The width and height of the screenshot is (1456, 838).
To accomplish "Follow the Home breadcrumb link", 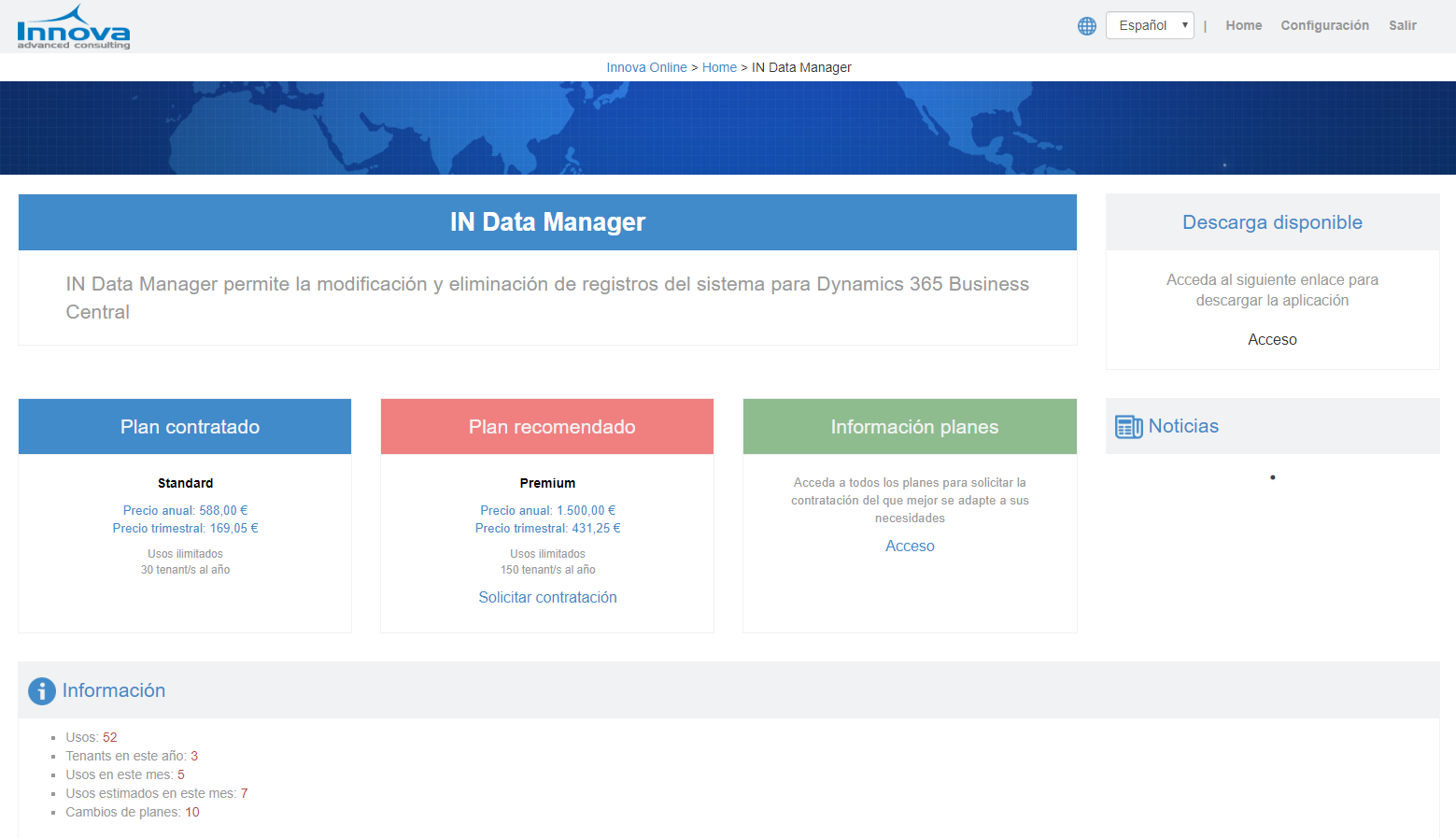I will [x=719, y=67].
